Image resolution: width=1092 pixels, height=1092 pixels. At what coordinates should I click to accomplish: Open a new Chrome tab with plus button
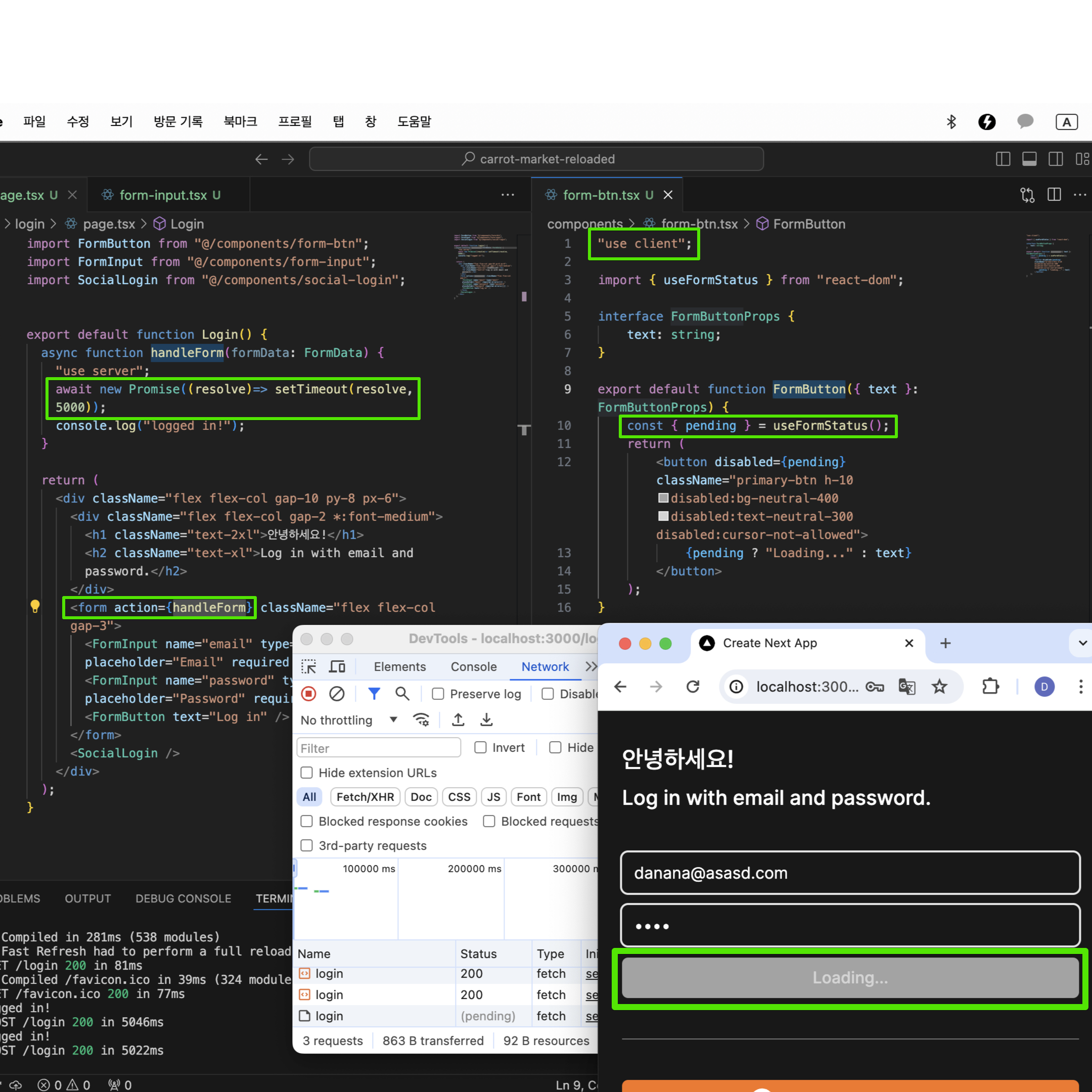point(945,643)
